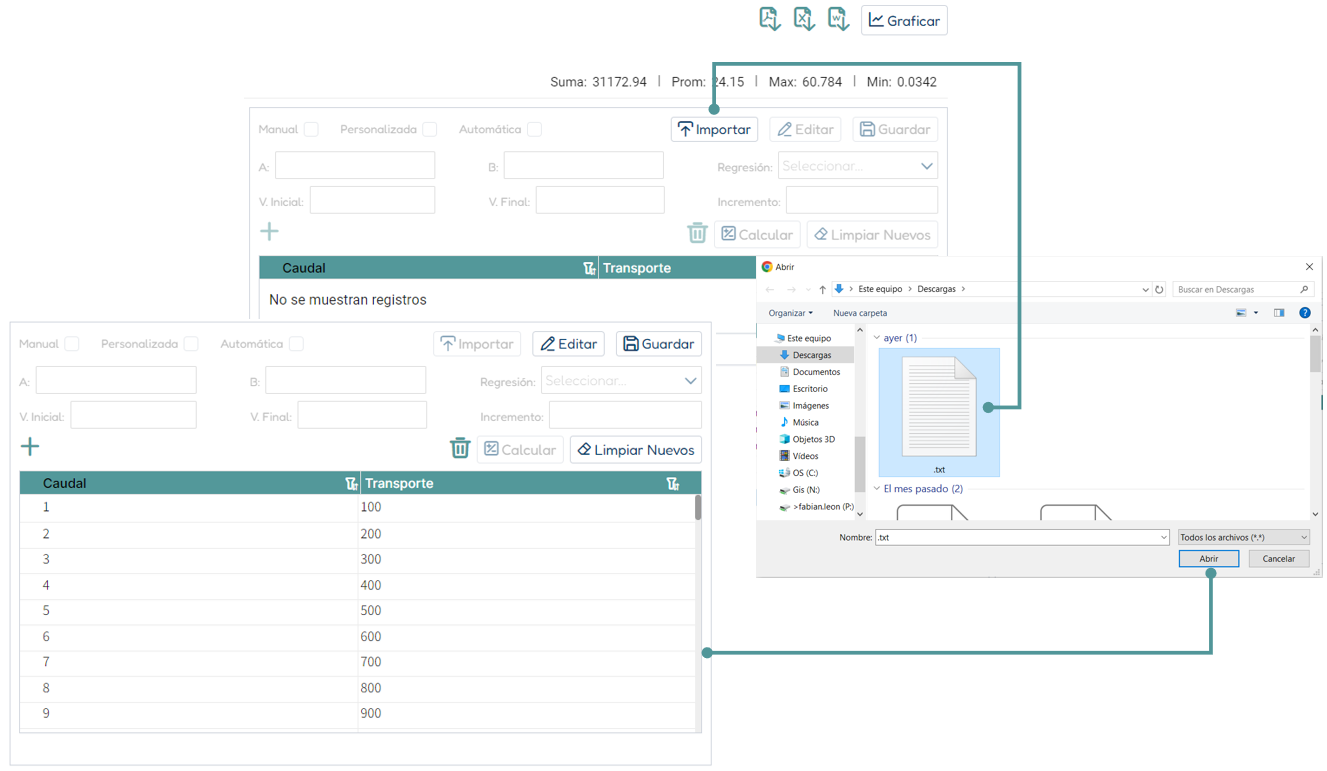Click the Caudal filter icon in the empty table

coord(589,268)
